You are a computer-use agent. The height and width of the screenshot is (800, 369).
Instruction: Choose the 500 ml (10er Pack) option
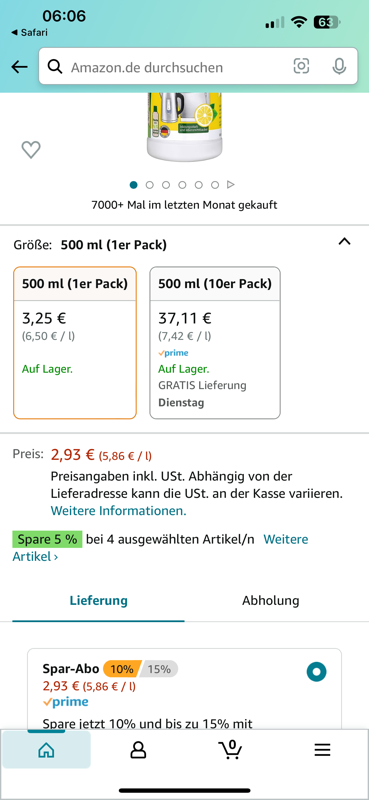coord(215,343)
